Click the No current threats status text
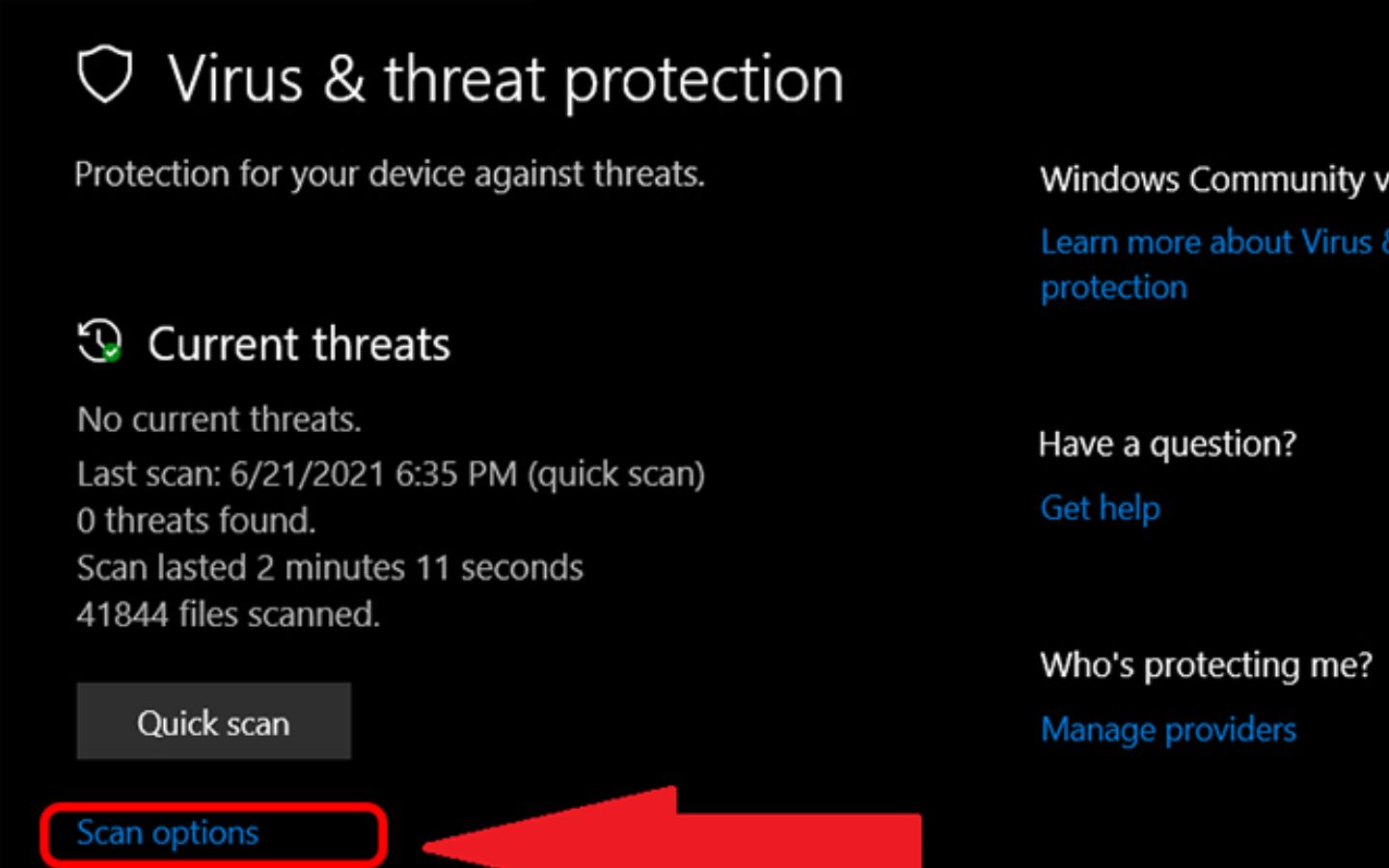The height and width of the screenshot is (868, 1389). (x=217, y=420)
